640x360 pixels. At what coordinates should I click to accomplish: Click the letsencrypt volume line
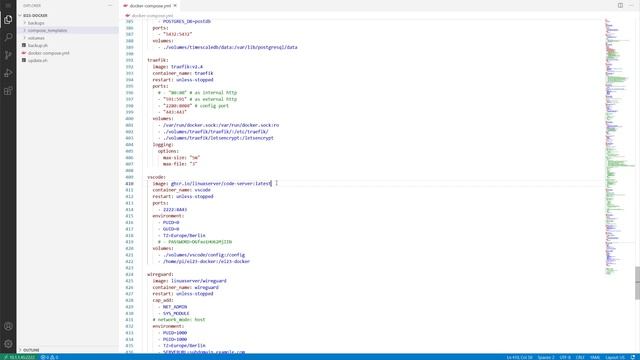tap(216, 138)
